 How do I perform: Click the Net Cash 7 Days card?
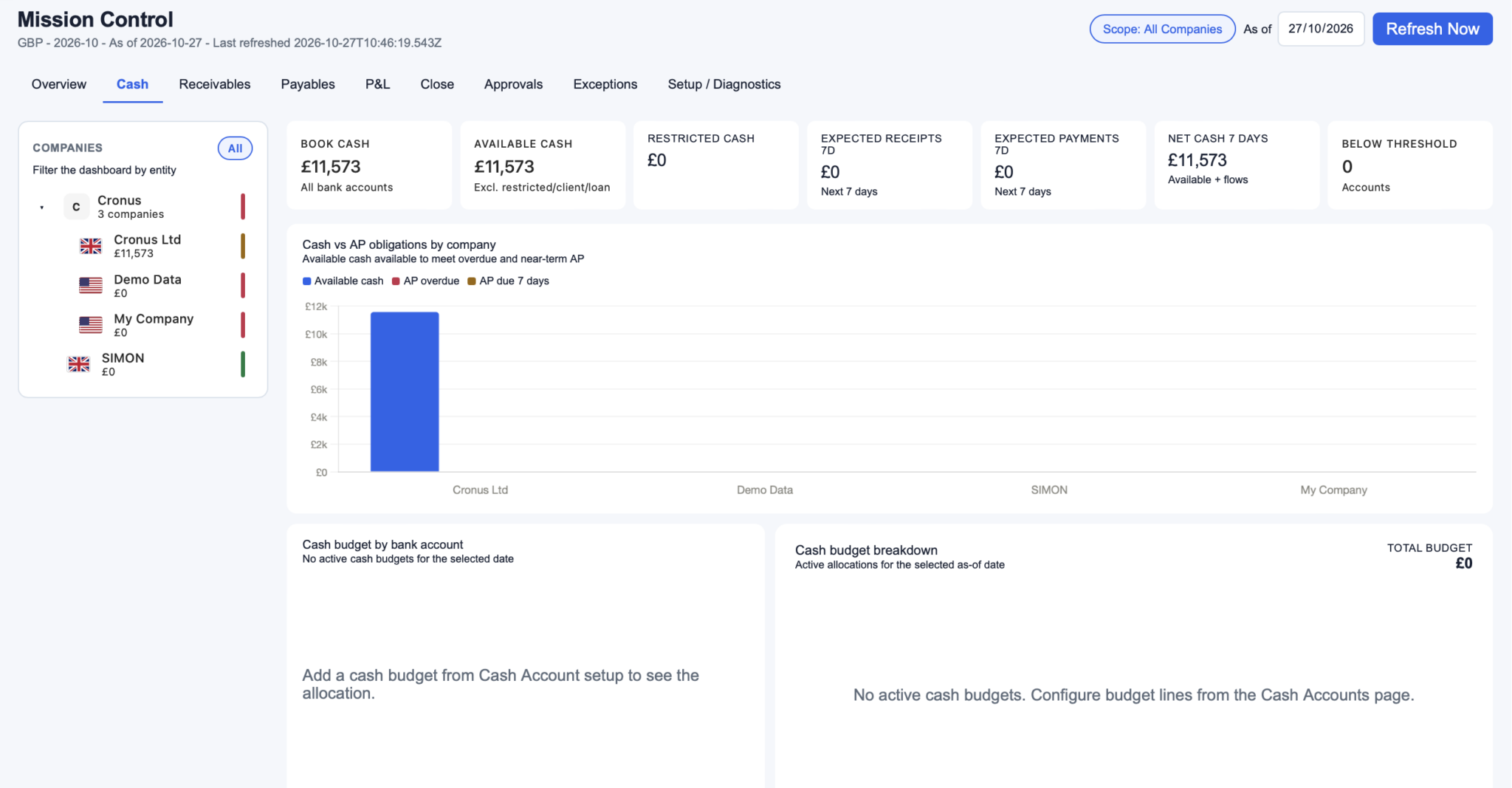(x=1237, y=165)
